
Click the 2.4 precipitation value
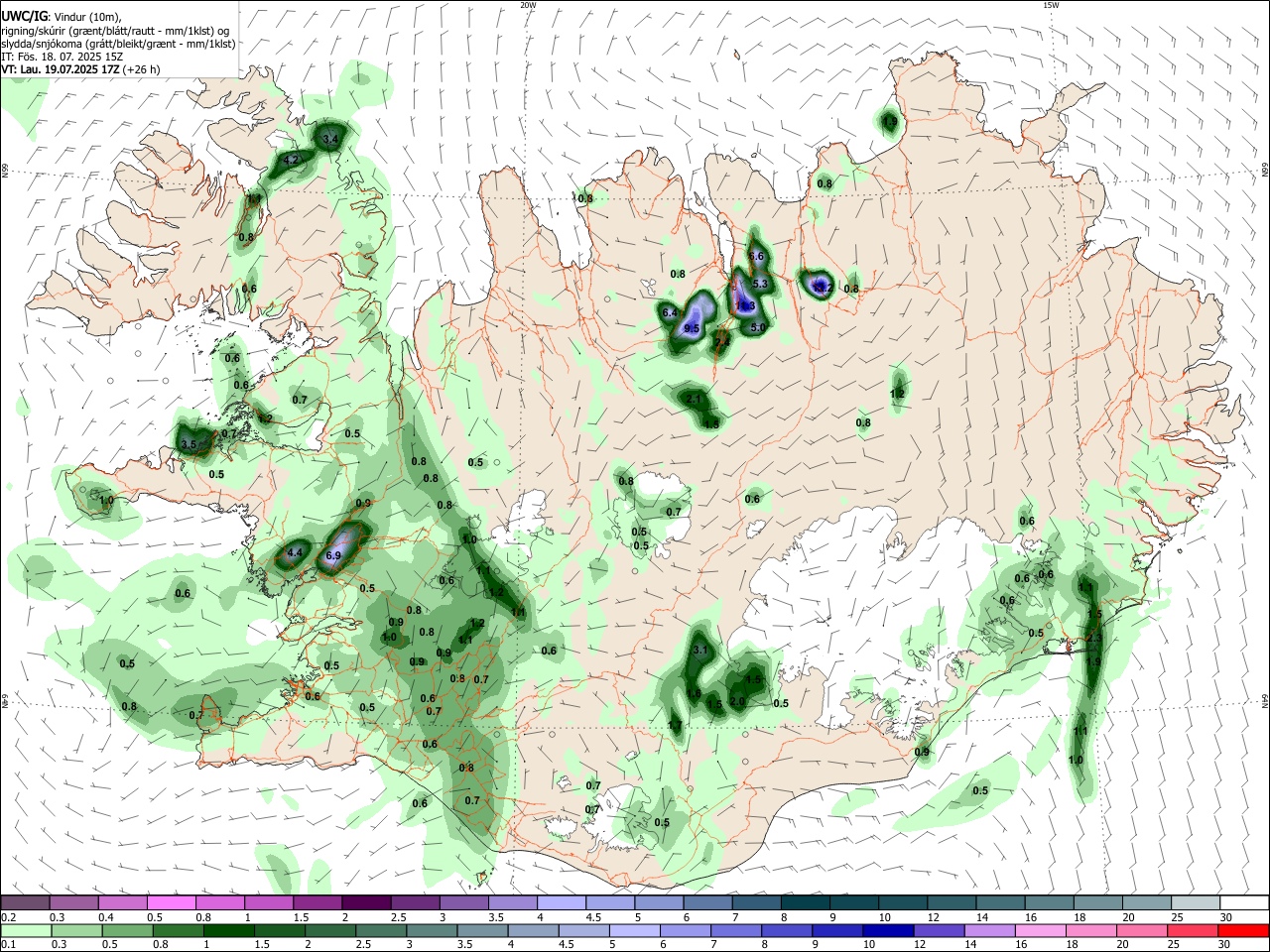pos(722,342)
